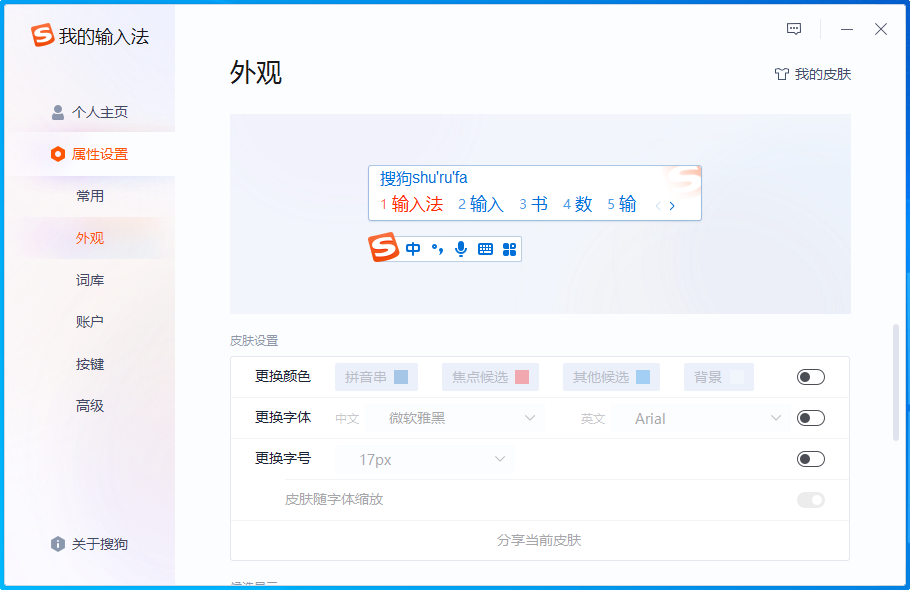The height and width of the screenshot is (590, 910).
Task: Enable the 更换字号 toggle switch
Action: [x=810, y=459]
